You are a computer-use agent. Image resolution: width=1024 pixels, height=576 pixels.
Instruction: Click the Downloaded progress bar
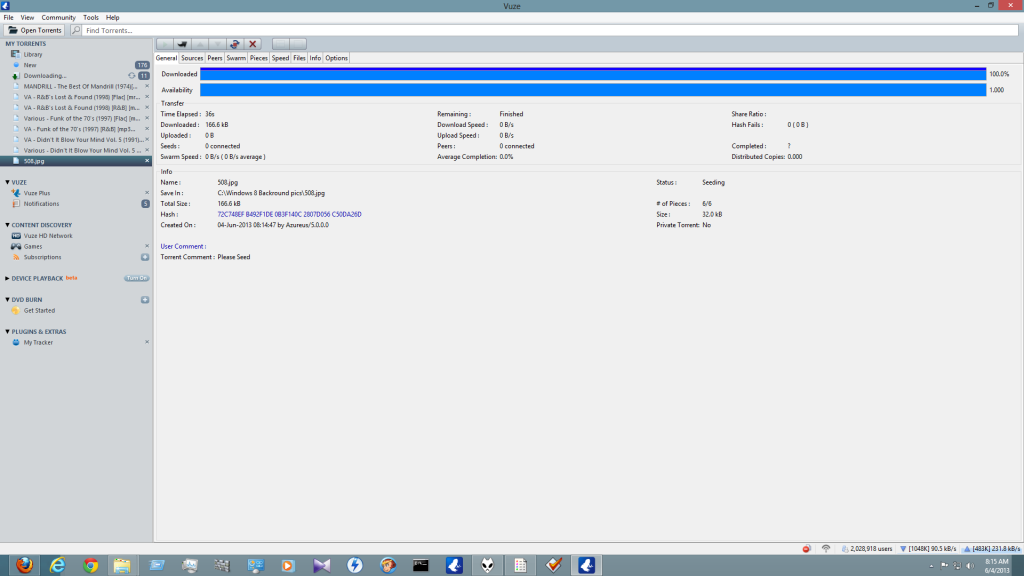point(593,74)
